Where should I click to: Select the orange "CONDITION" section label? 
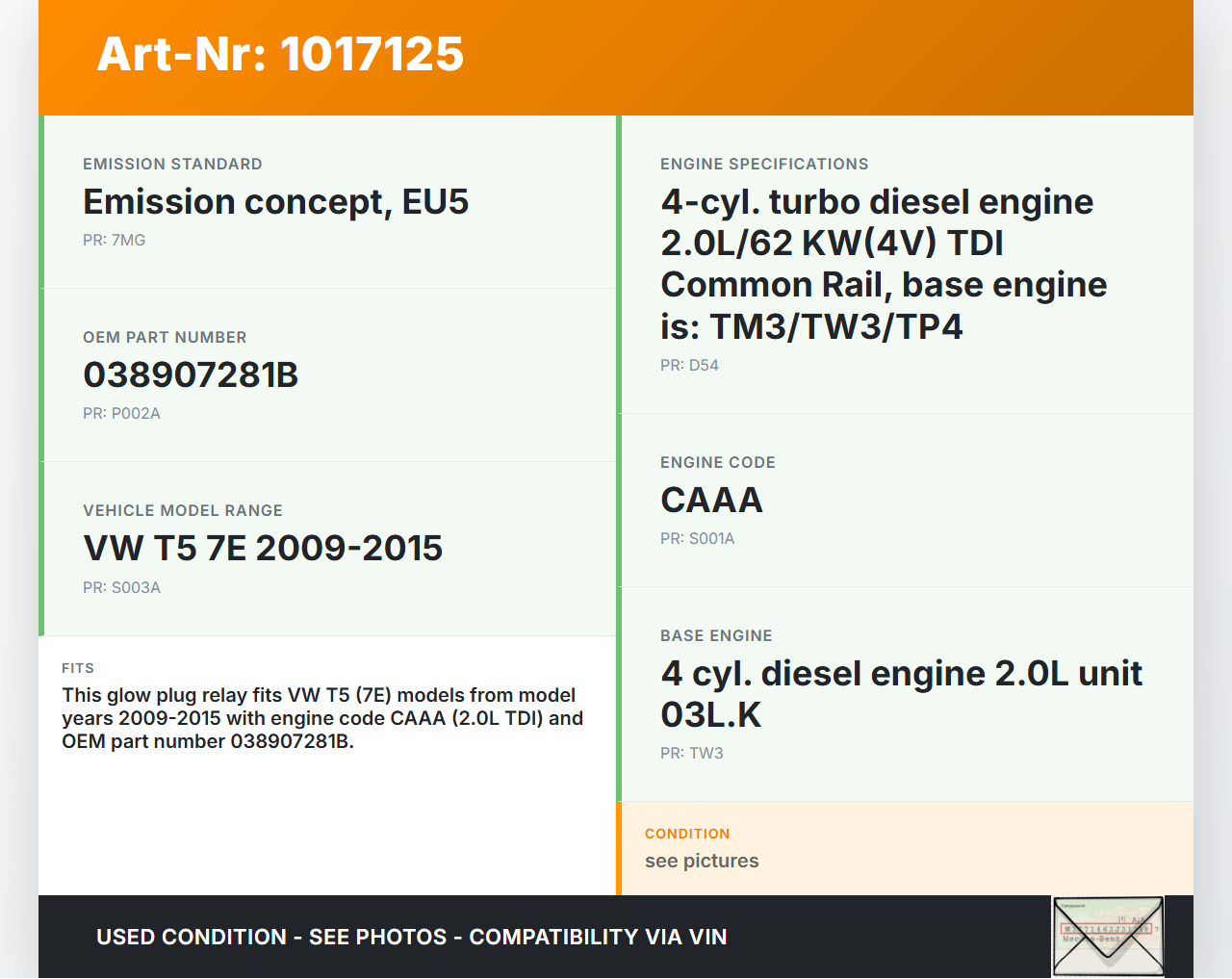pos(687,834)
